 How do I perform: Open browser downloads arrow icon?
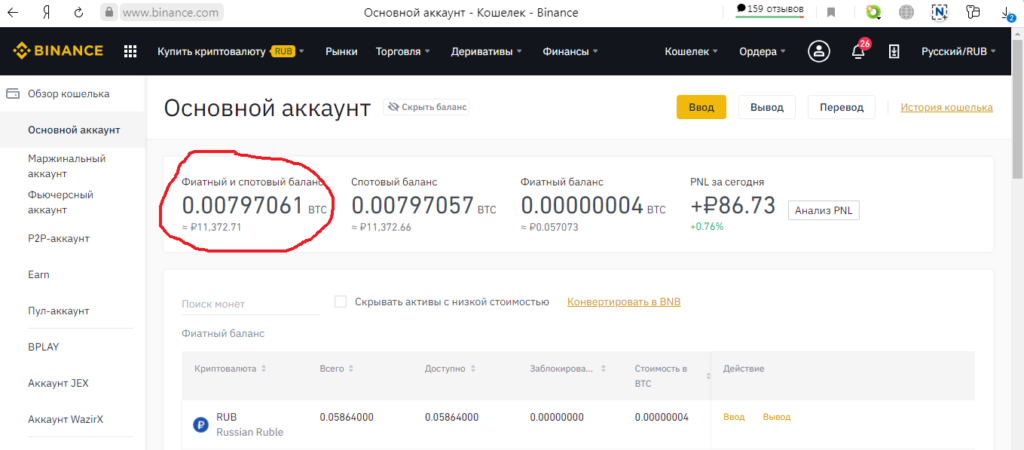[1007, 13]
